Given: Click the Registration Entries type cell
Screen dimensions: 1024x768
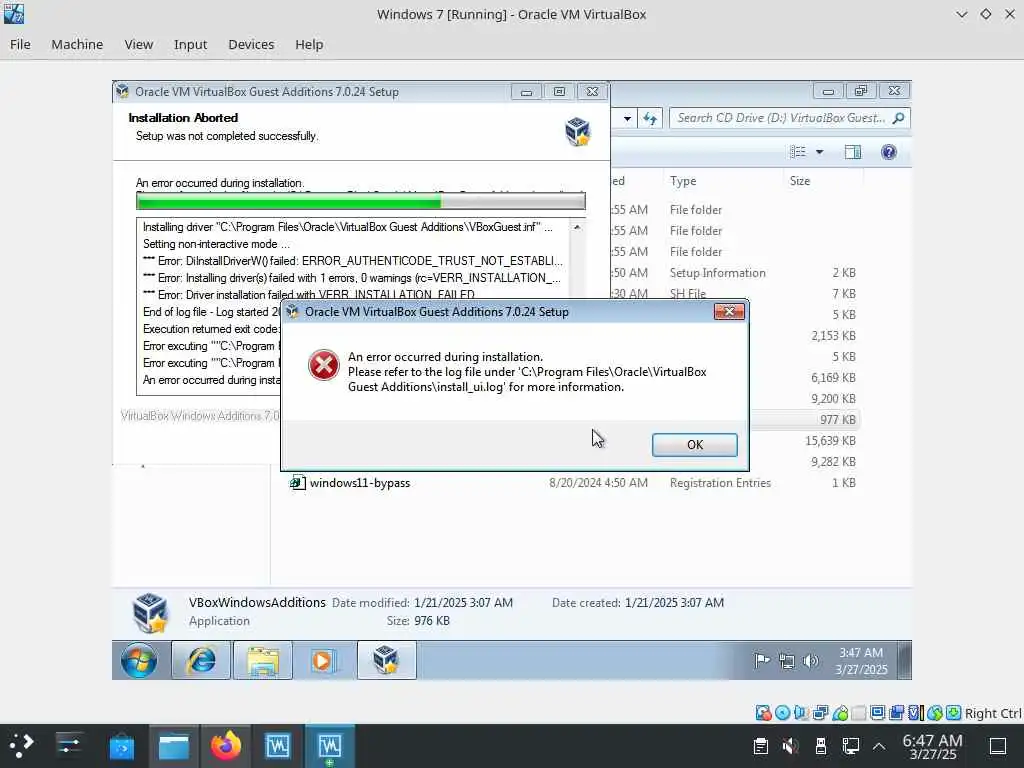Looking at the screenshot, I should click(720, 483).
